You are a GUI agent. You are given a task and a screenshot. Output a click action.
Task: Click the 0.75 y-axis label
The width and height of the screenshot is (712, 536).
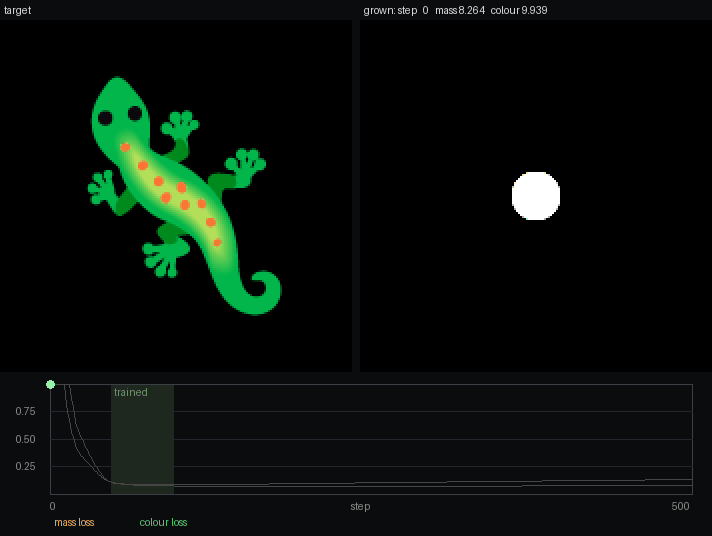[25, 411]
